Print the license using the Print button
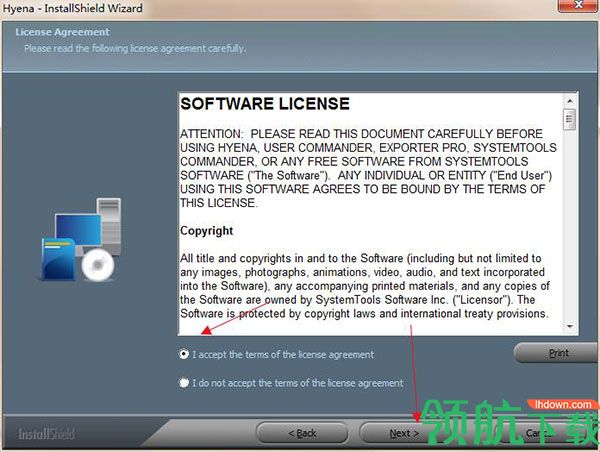Image resolution: width=600 pixels, height=452 pixels. tap(557, 353)
